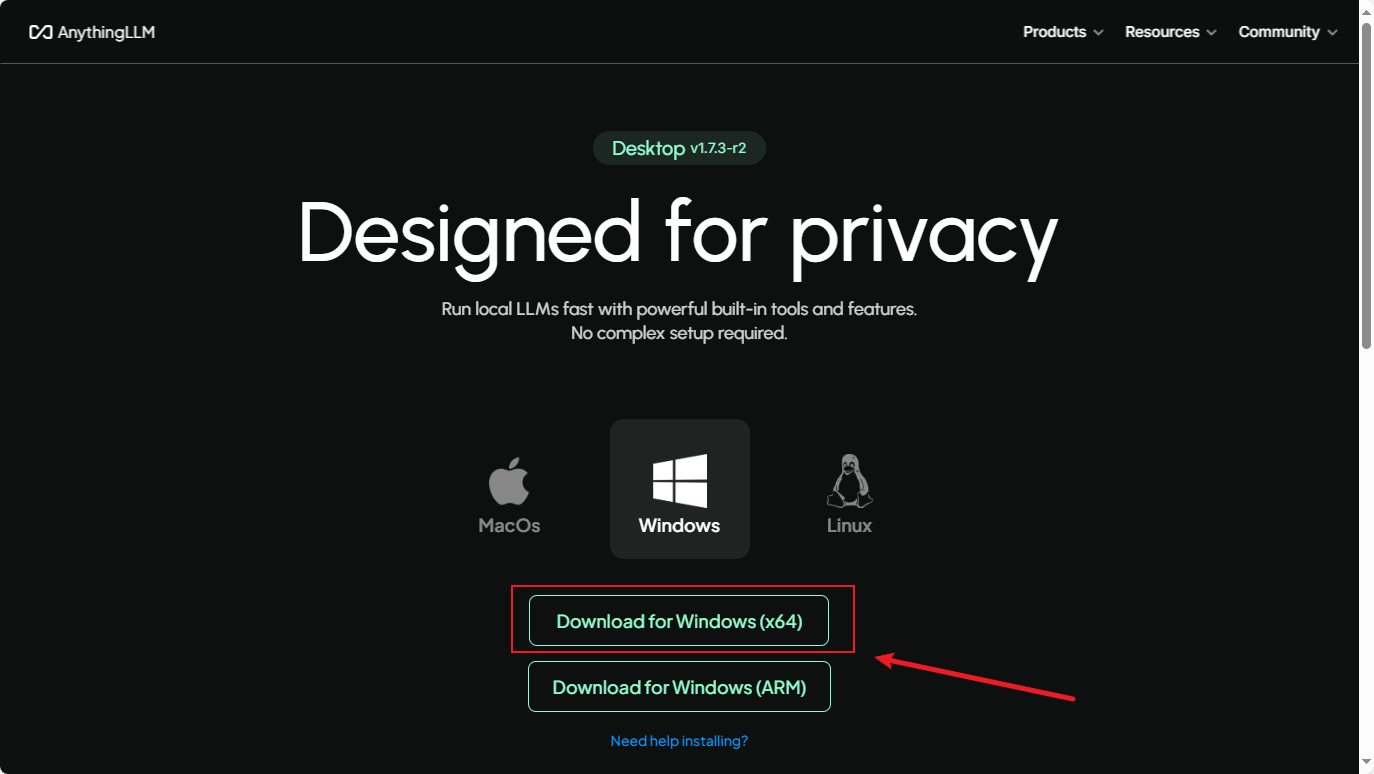Open the 'Need help installing?' link
This screenshot has width=1374, height=774.
point(679,741)
